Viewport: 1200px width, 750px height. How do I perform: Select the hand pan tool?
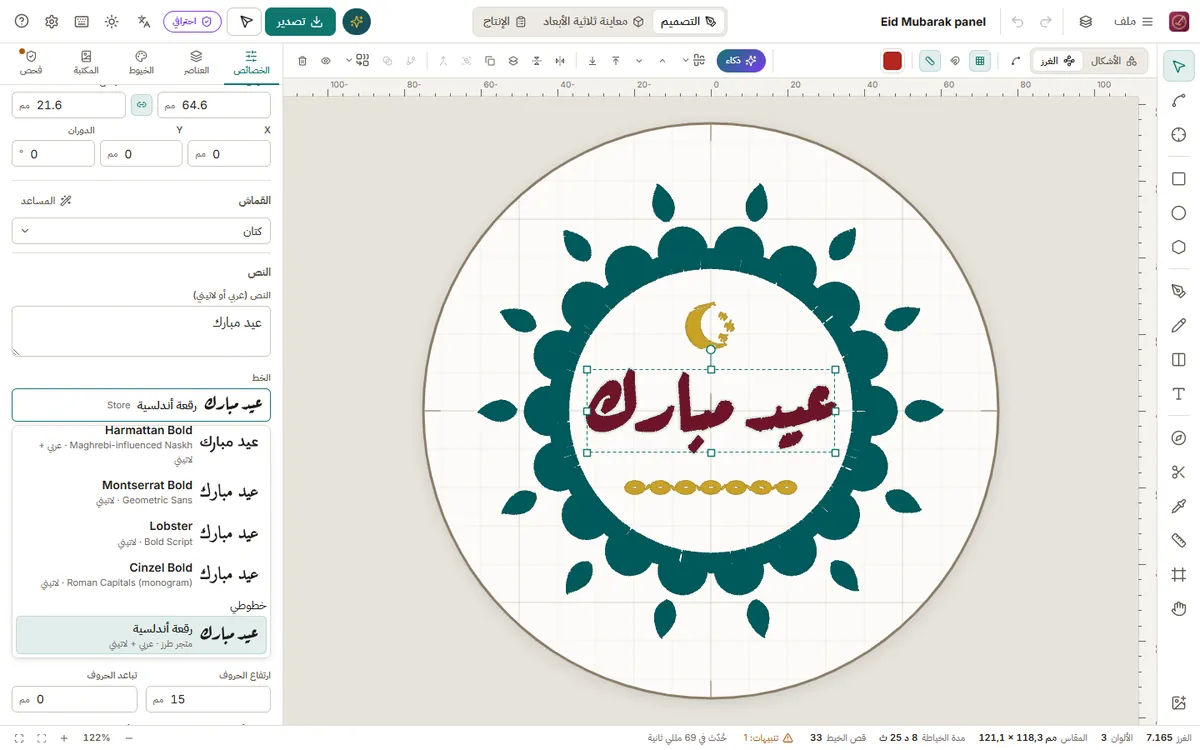1179,608
